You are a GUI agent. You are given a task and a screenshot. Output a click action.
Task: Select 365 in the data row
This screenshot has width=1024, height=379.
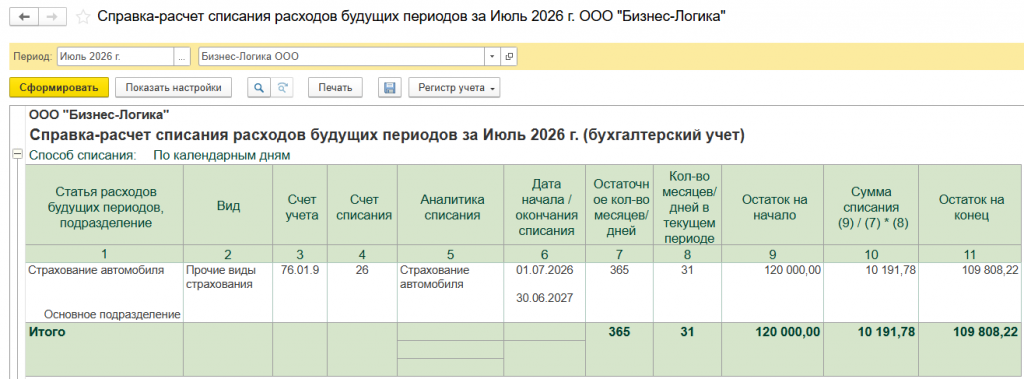tap(619, 270)
